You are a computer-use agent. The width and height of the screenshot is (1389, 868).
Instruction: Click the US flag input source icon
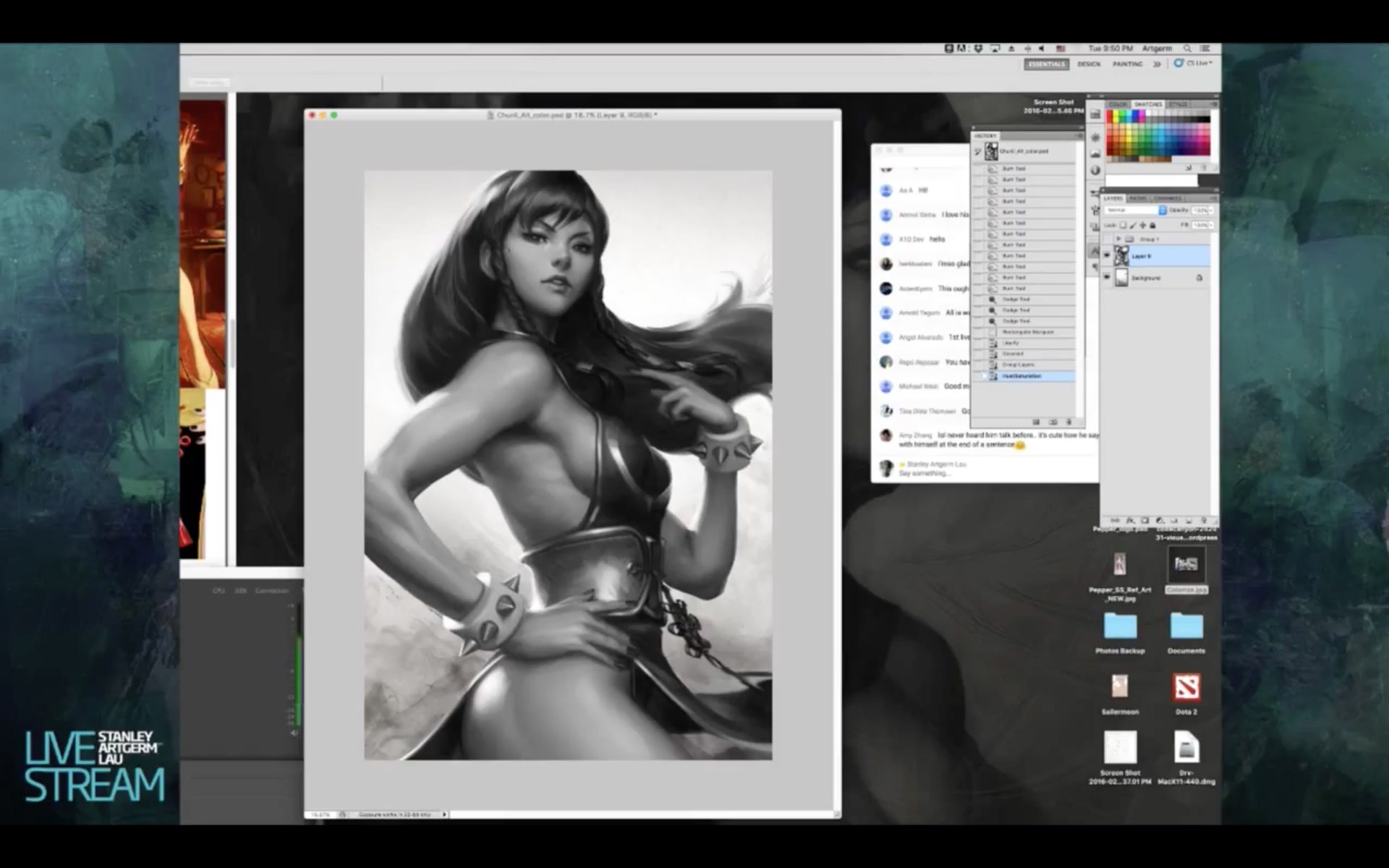[x=1061, y=48]
